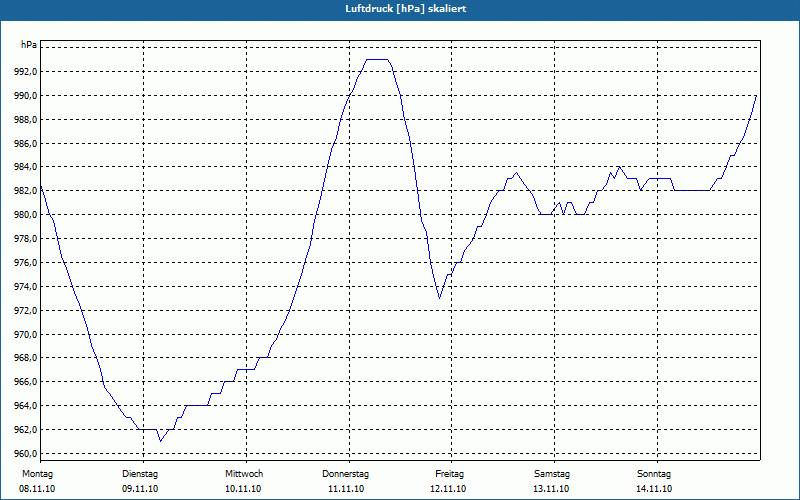Select the Montag day label
The width and height of the screenshot is (800, 500).
37,474
